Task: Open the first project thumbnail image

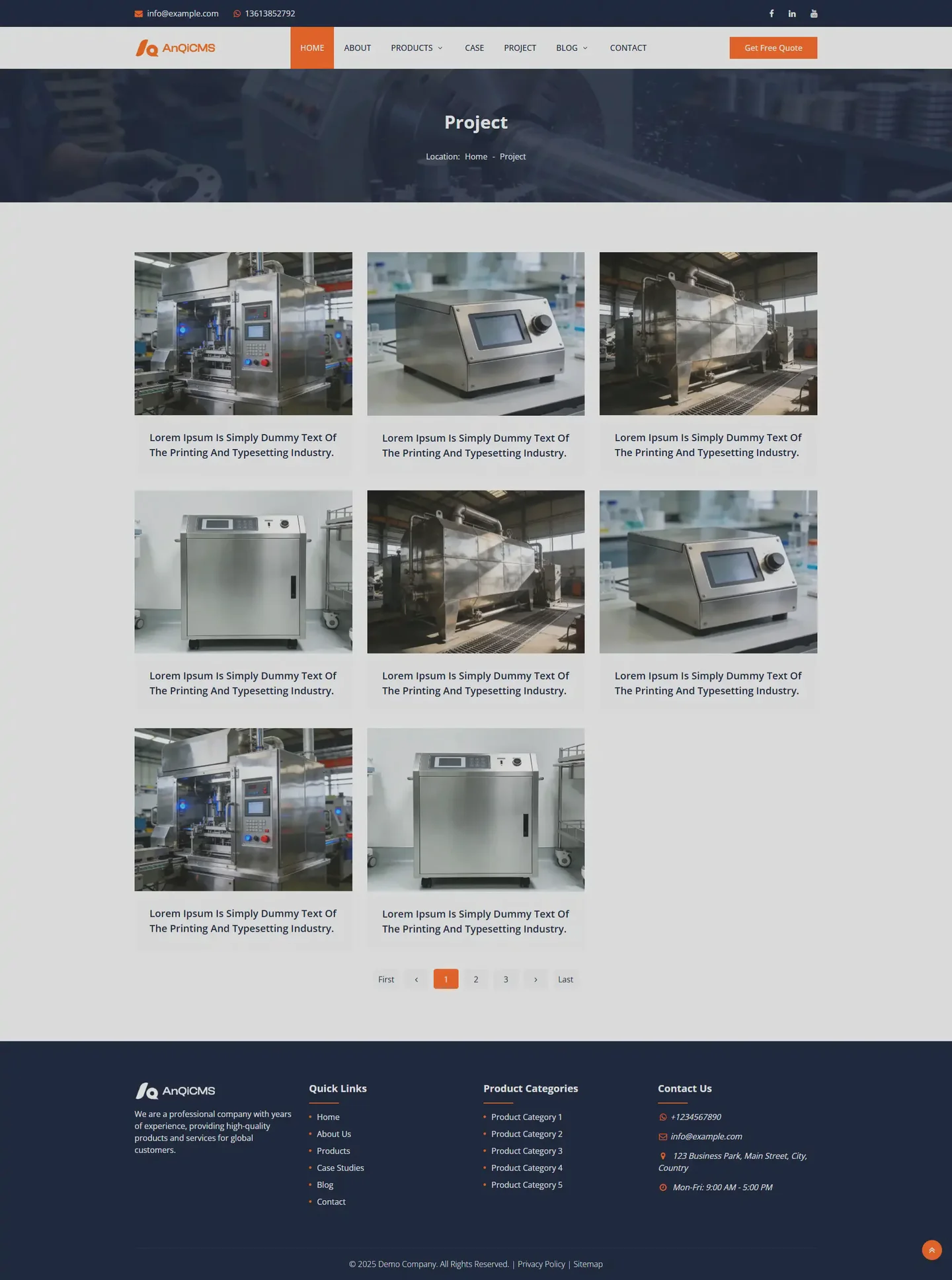Action: (x=243, y=334)
